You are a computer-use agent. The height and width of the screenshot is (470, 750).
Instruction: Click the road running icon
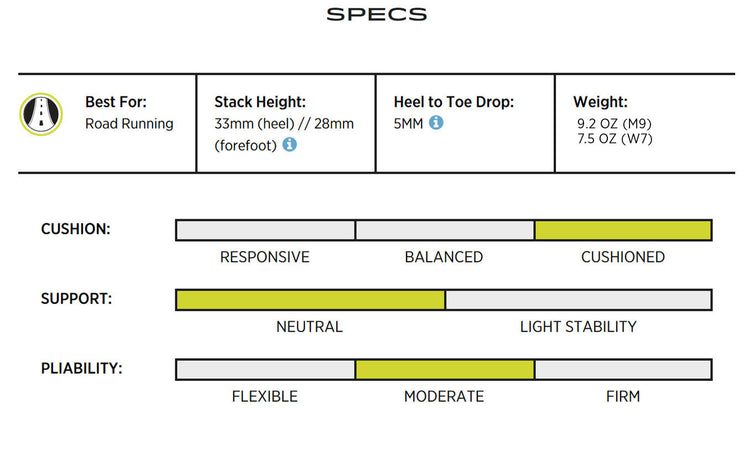(41, 115)
